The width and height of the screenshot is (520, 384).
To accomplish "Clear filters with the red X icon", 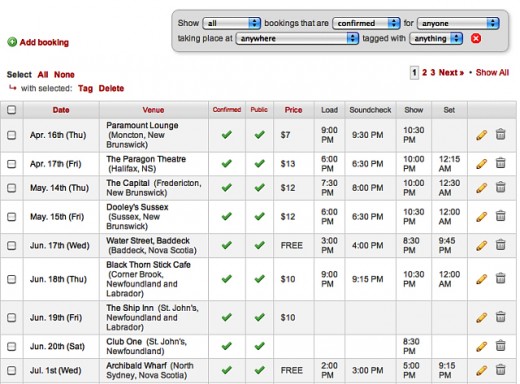I will pos(476,38).
